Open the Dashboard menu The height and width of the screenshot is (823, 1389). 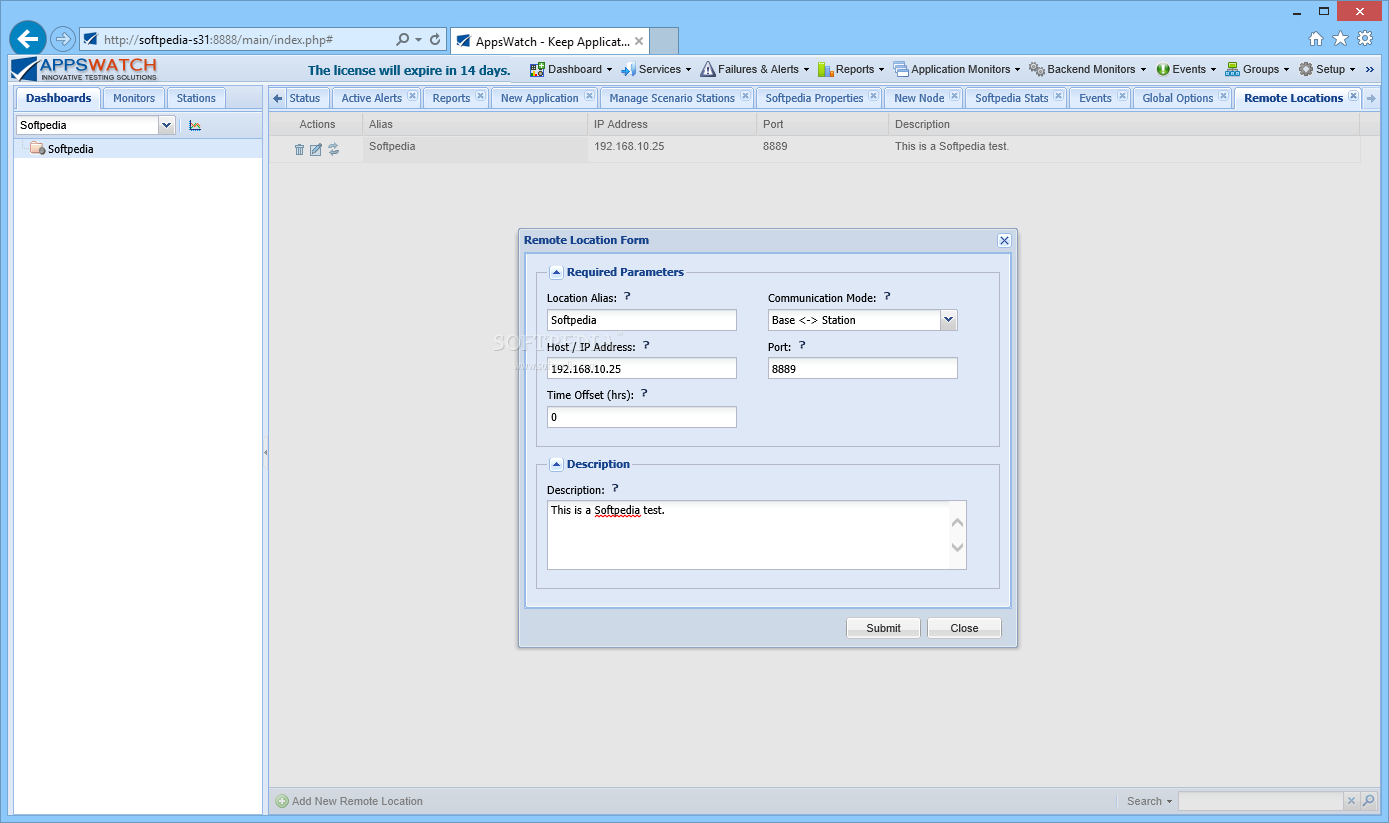point(571,69)
